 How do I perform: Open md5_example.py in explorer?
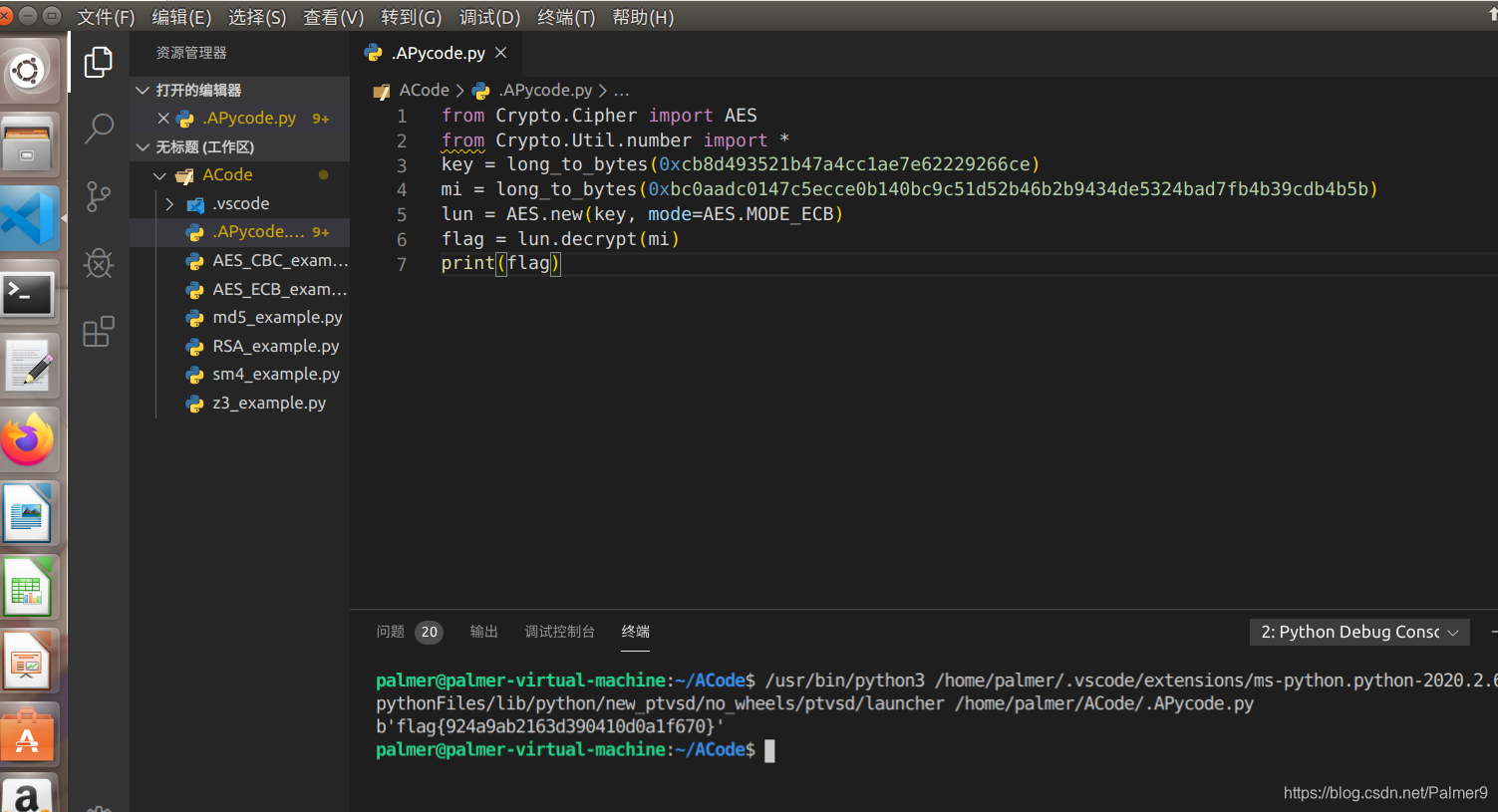tap(239, 317)
